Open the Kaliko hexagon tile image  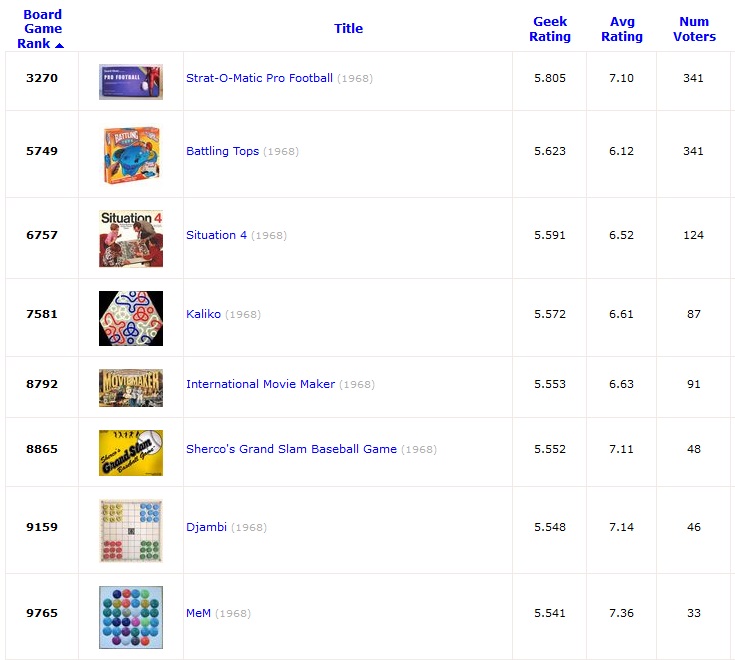click(x=131, y=318)
